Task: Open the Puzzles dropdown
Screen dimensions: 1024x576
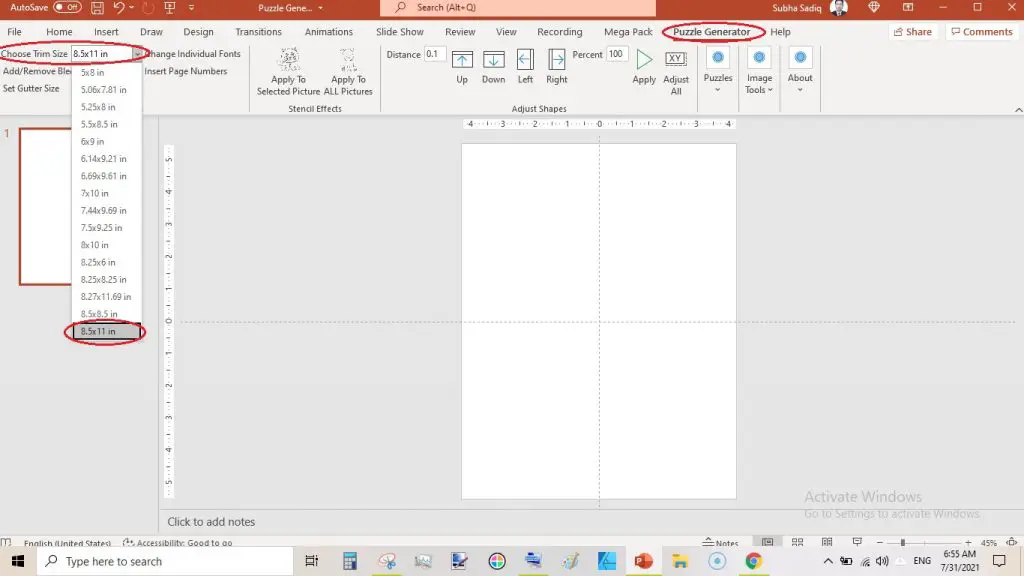Action: coord(718,71)
